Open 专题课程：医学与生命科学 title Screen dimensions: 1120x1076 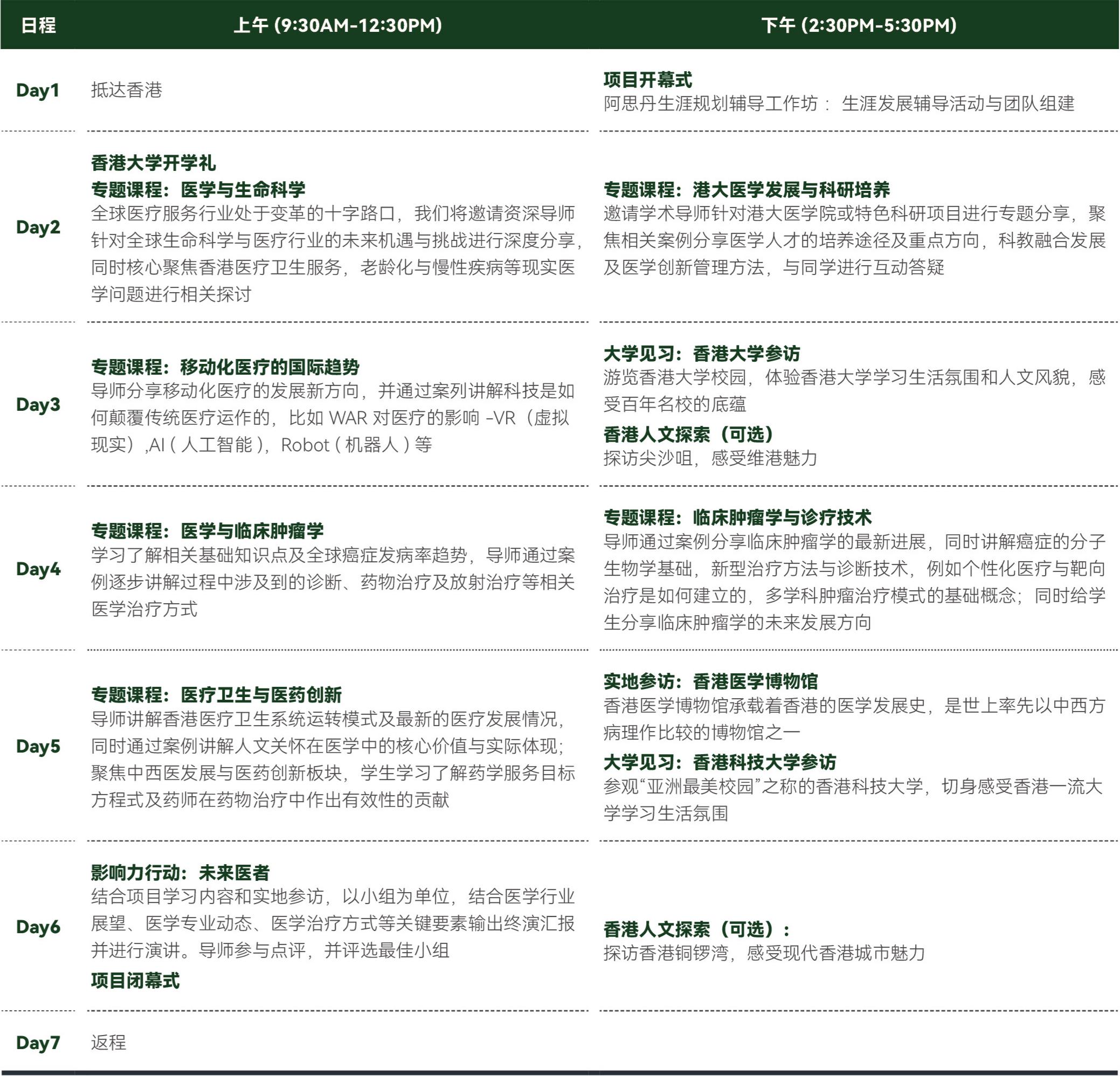click(198, 189)
